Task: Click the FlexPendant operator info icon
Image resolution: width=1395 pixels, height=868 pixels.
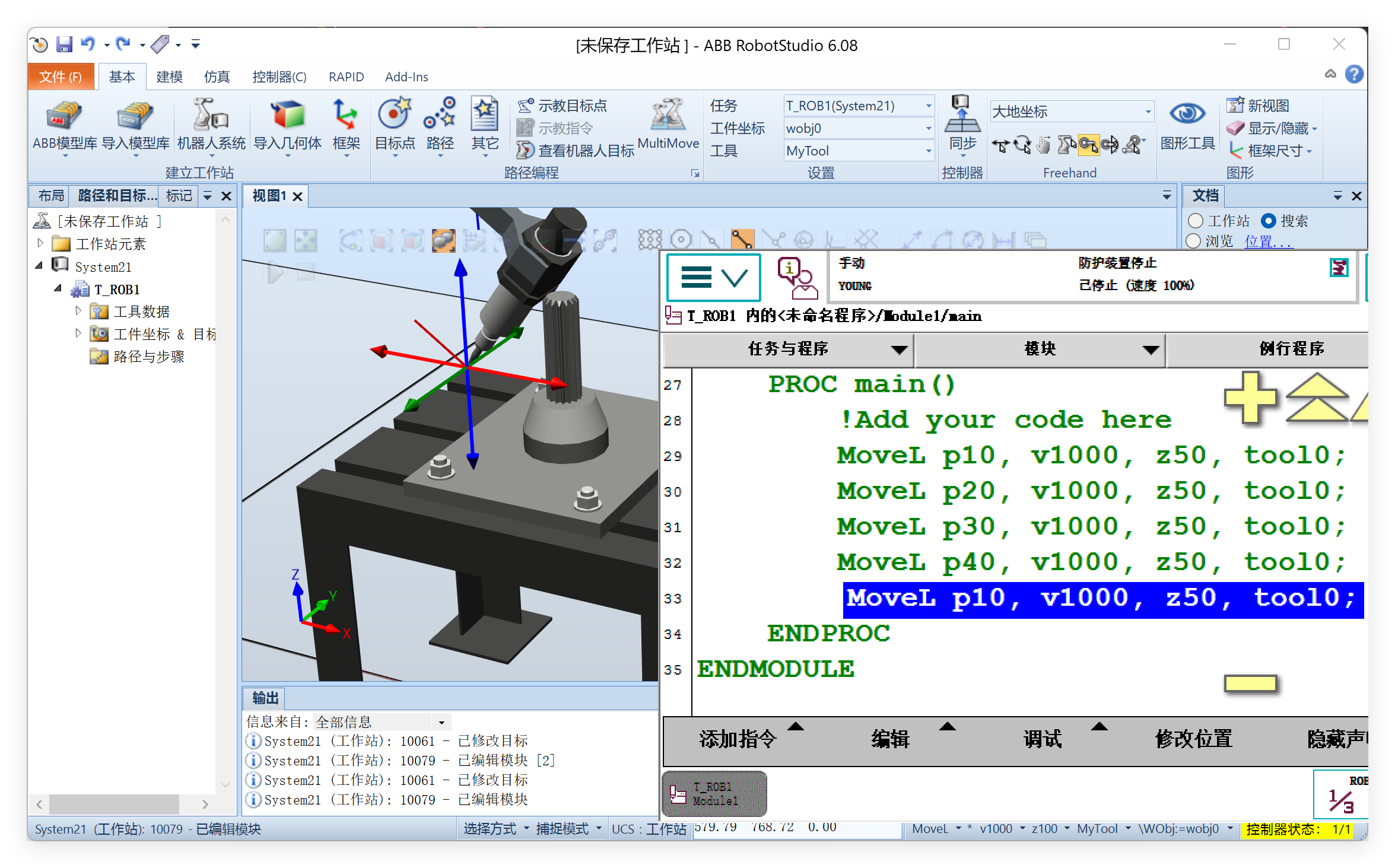Action: point(797,278)
